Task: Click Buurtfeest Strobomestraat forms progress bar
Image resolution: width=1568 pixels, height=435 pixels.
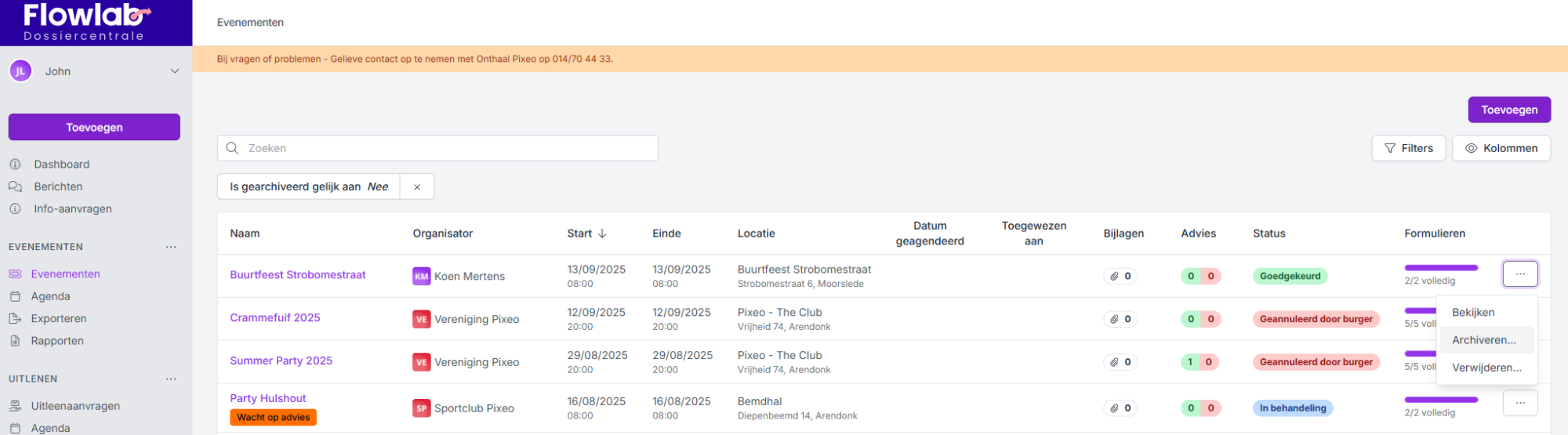Action: (1440, 268)
